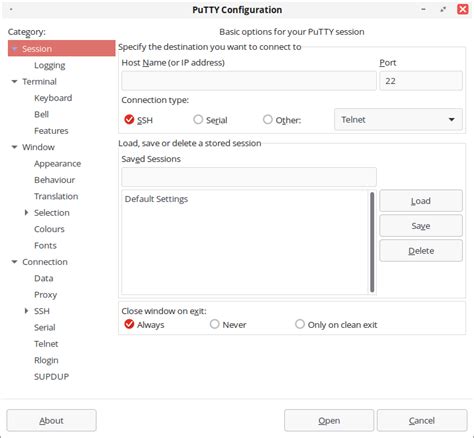
Task: Open the SSH tree item
Action: click(42, 311)
